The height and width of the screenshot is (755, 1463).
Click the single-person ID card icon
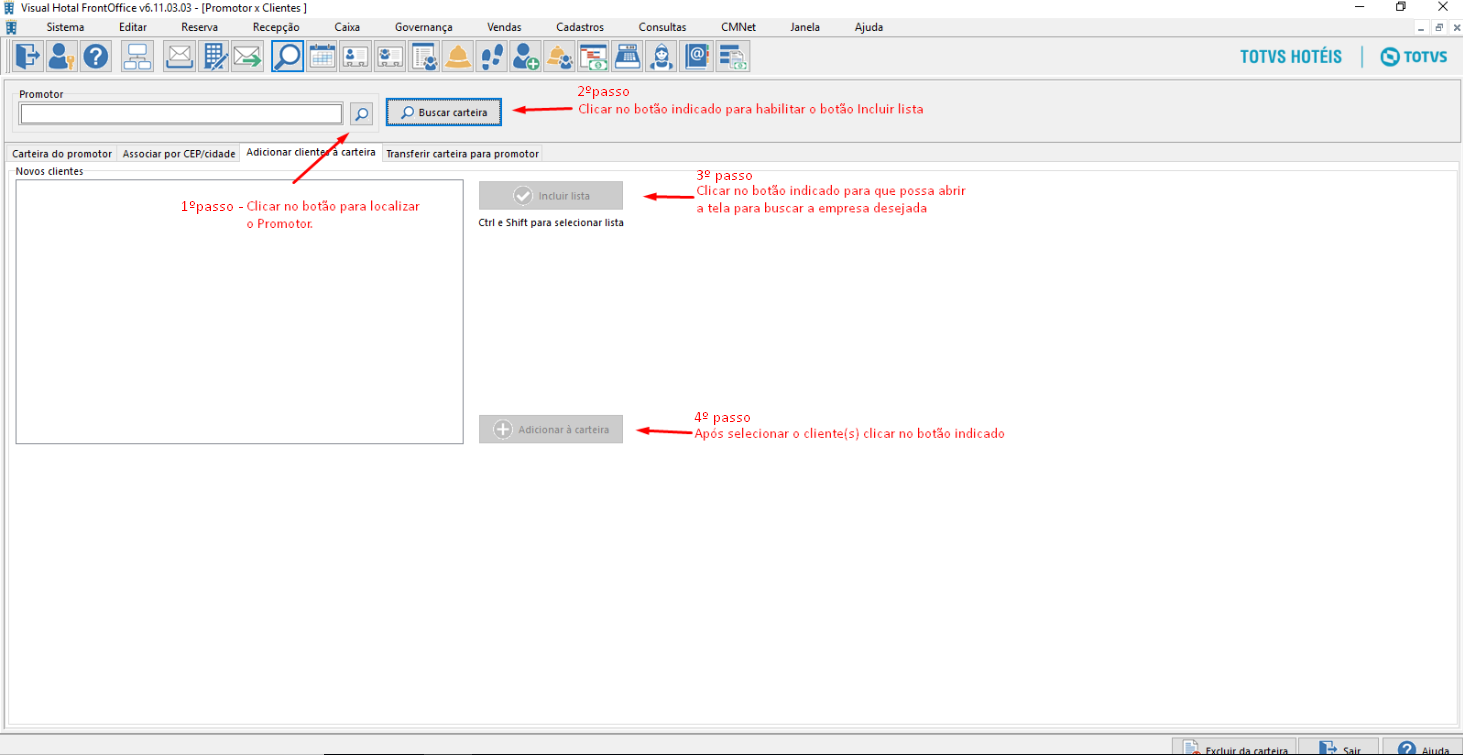point(355,56)
